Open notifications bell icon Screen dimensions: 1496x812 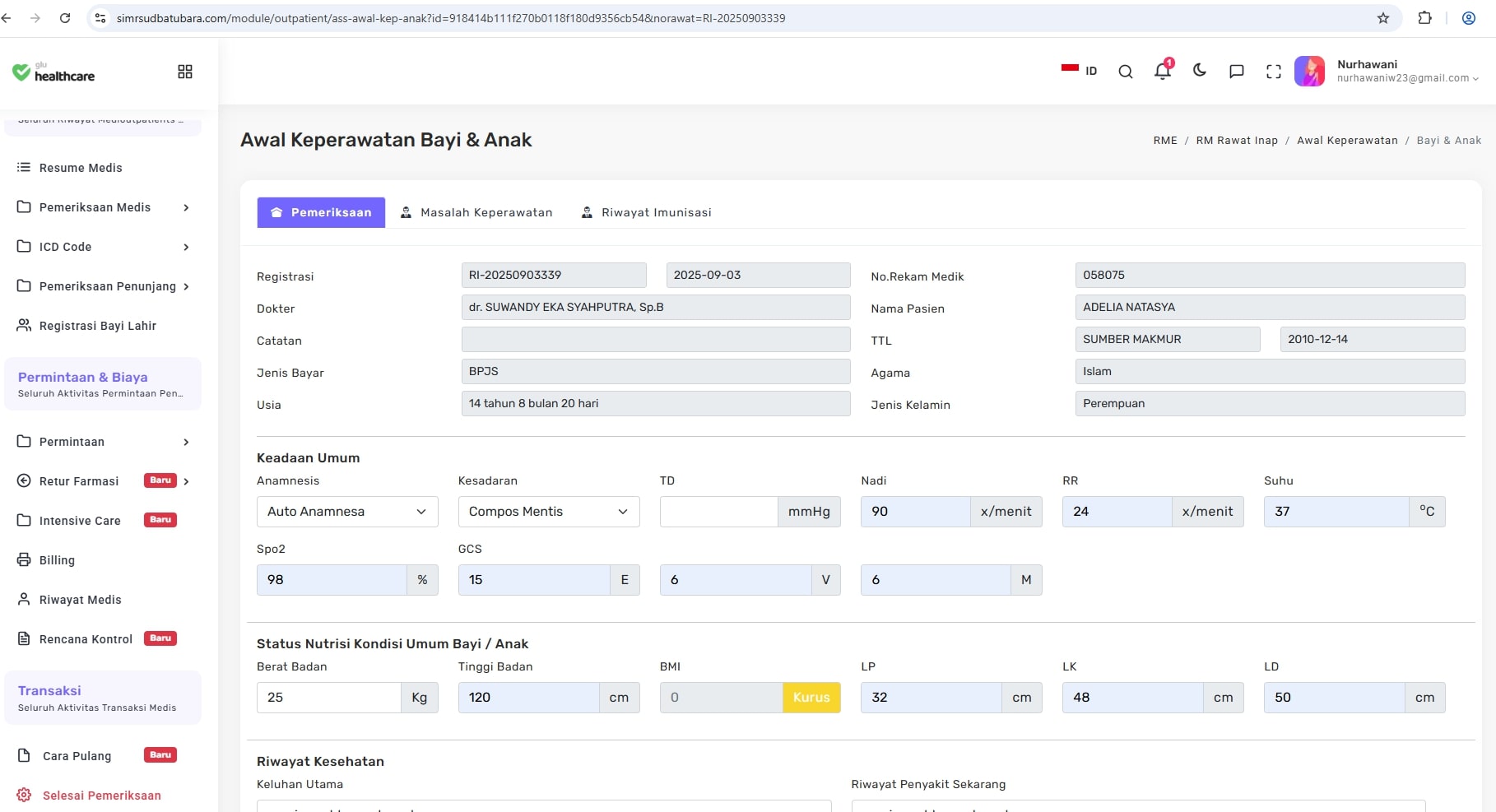[x=1163, y=71]
